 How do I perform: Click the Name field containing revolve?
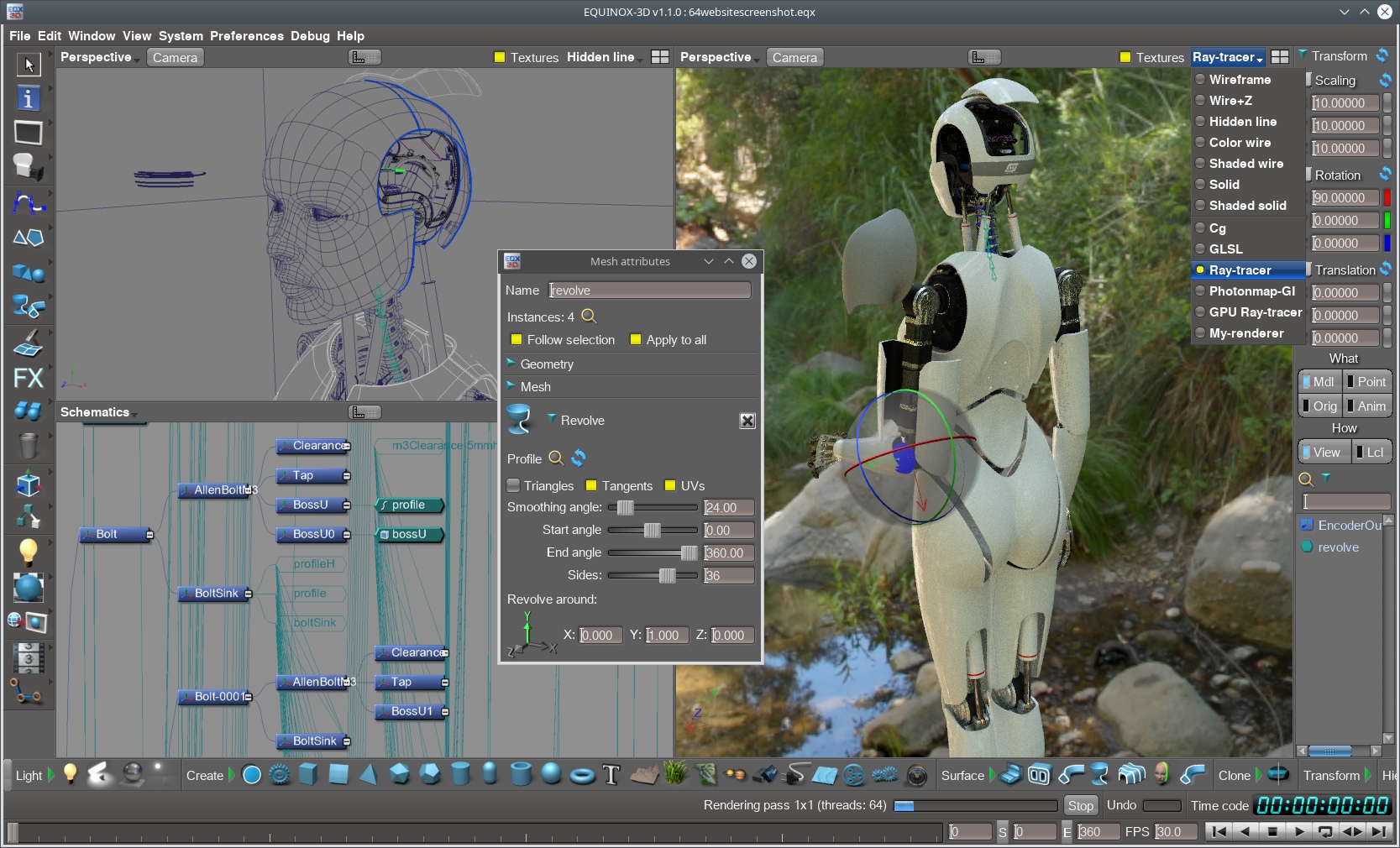[x=649, y=290]
